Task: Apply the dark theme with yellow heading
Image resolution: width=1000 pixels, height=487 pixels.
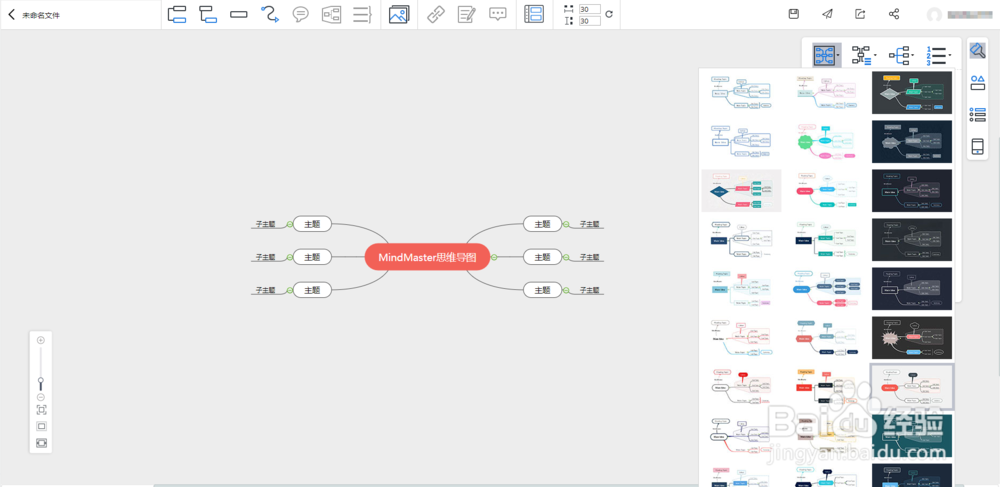Action: click(911, 92)
